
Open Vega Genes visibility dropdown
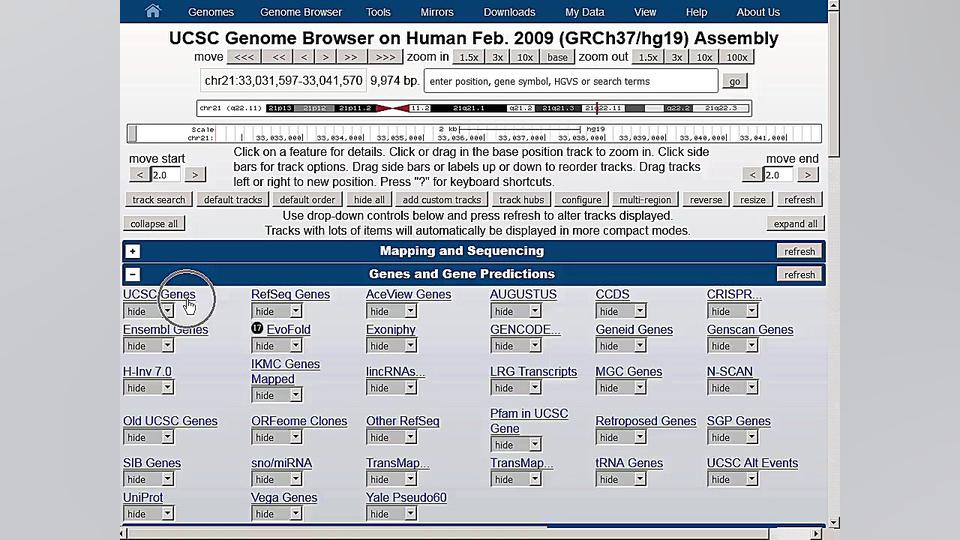pos(277,514)
